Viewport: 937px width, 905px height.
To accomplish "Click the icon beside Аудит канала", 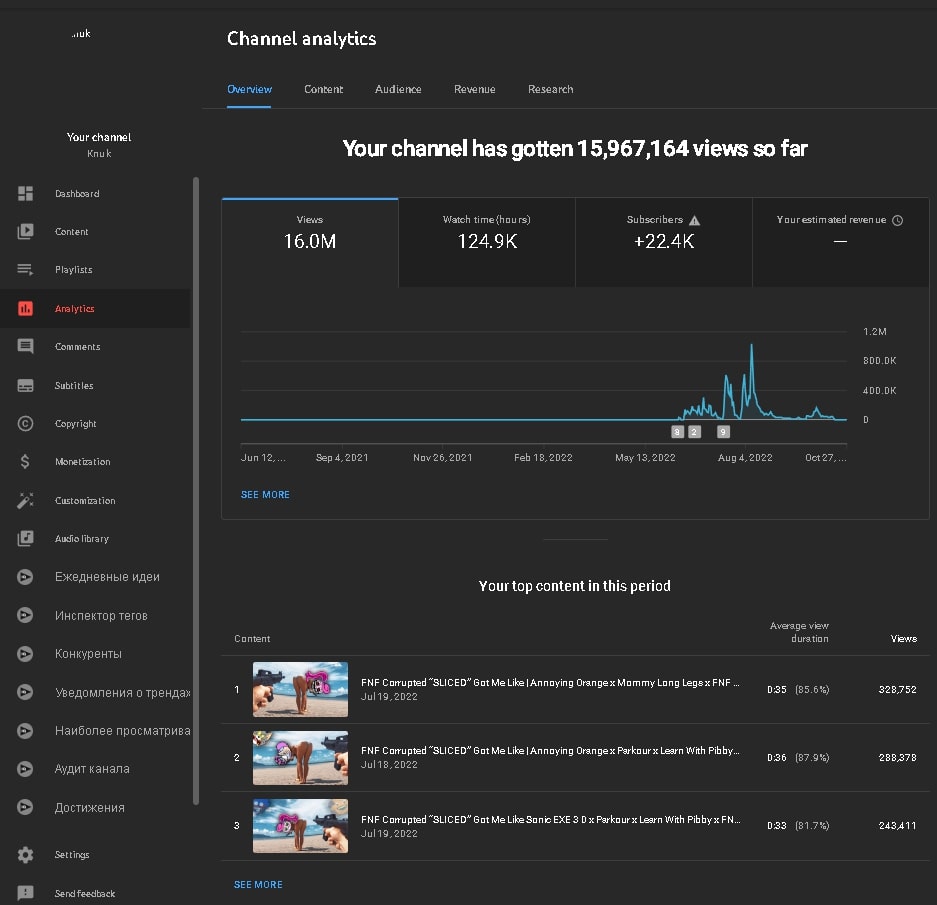I will [x=25, y=769].
